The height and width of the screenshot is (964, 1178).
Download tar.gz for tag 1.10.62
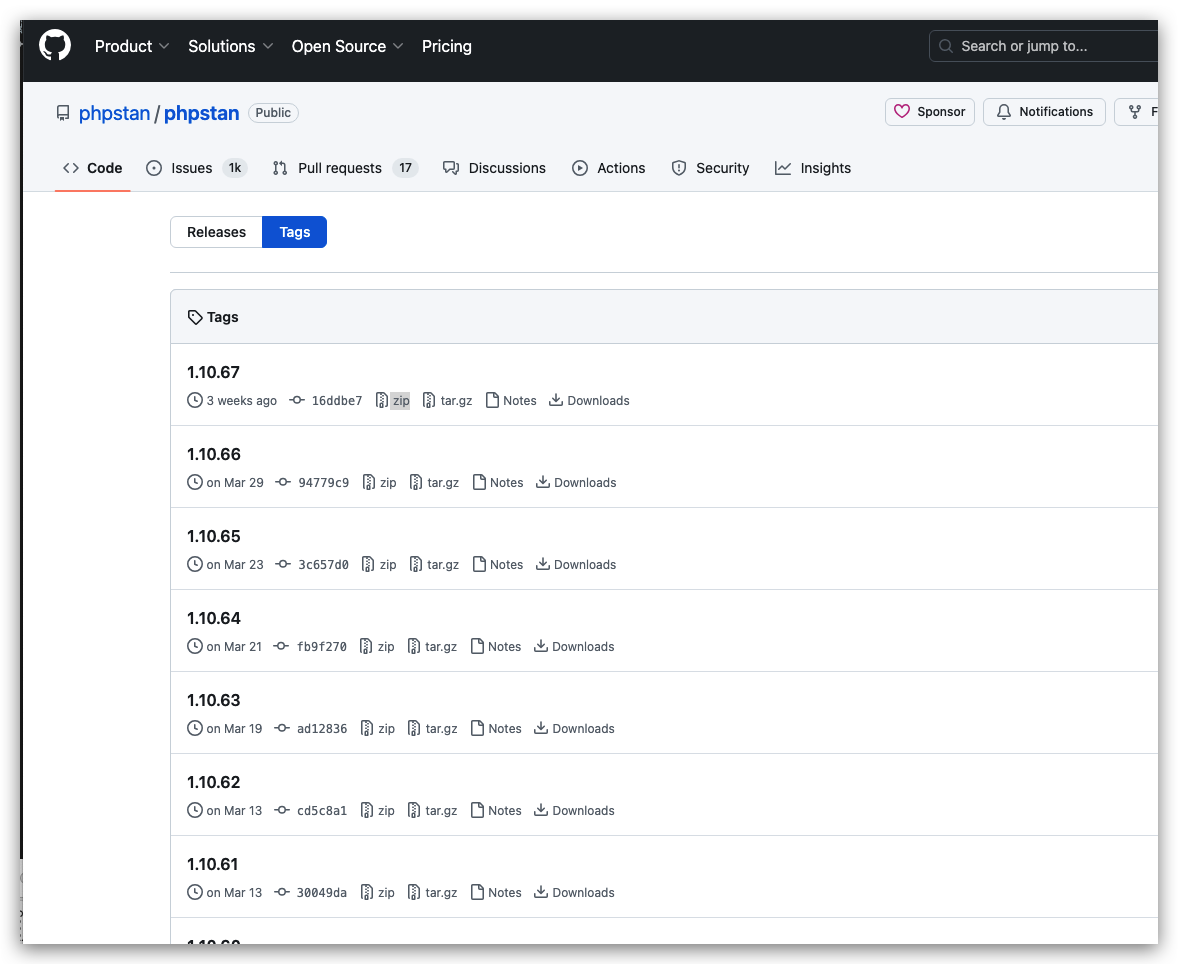click(x=433, y=810)
